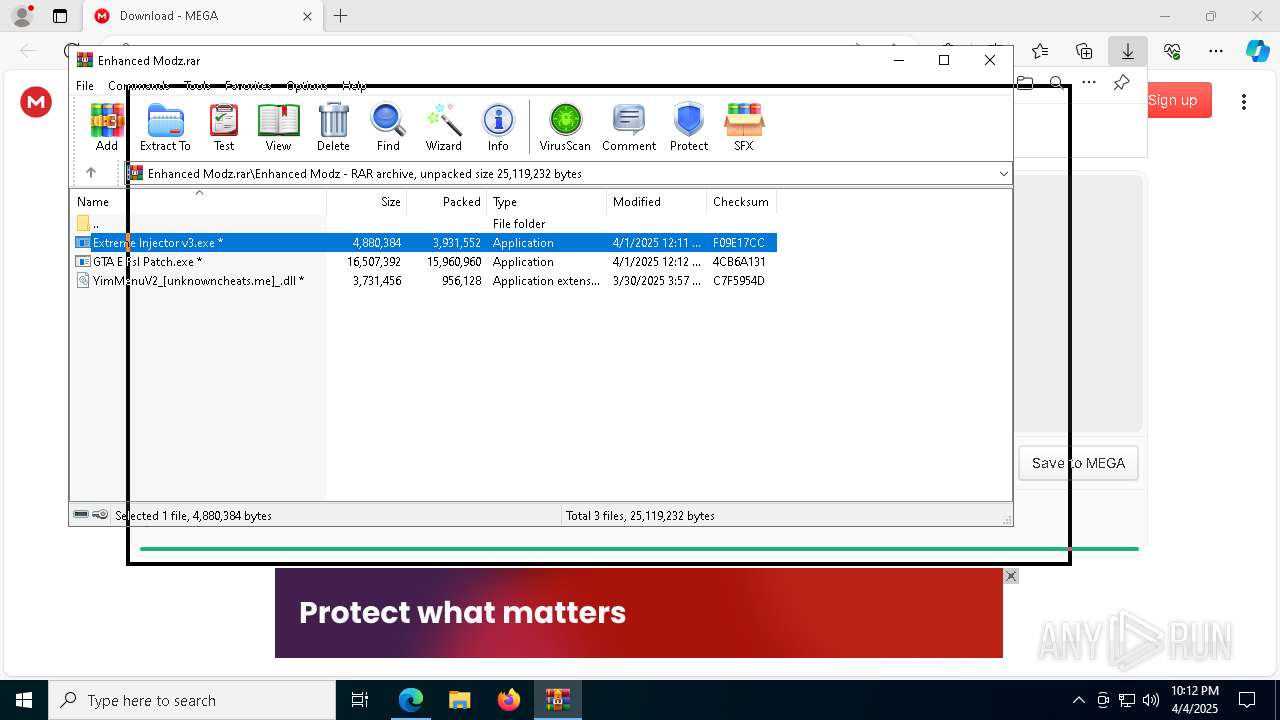
Task: Click the Delete trash can icon
Action: pos(333,127)
